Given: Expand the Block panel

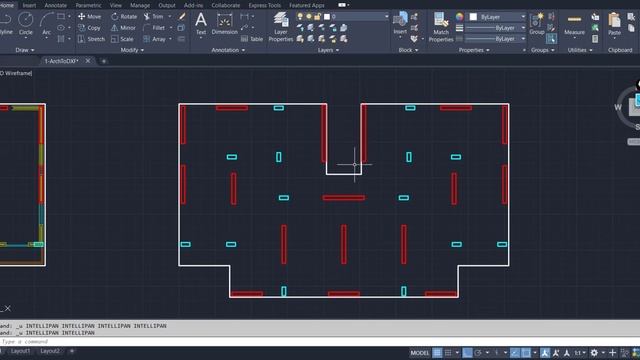Looking at the screenshot, I should 408,50.
